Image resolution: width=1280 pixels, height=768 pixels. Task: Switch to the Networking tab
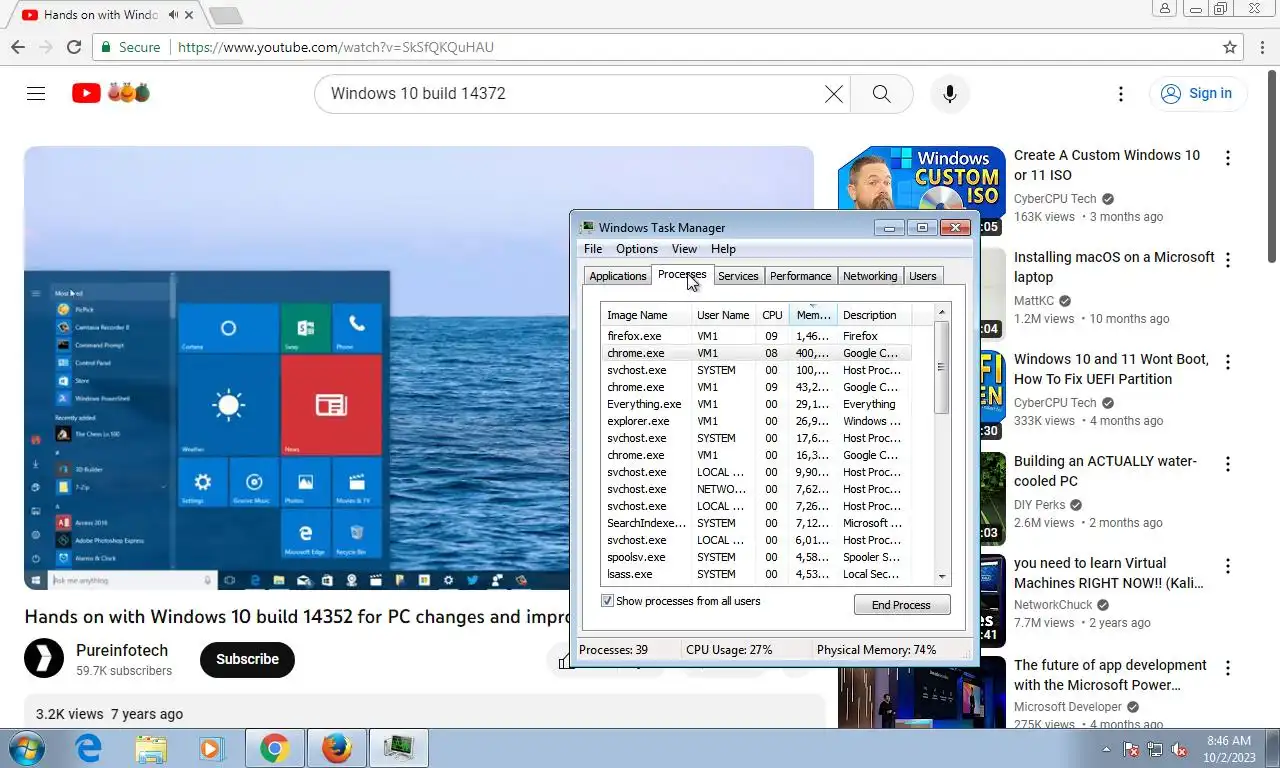pyautogui.click(x=870, y=276)
